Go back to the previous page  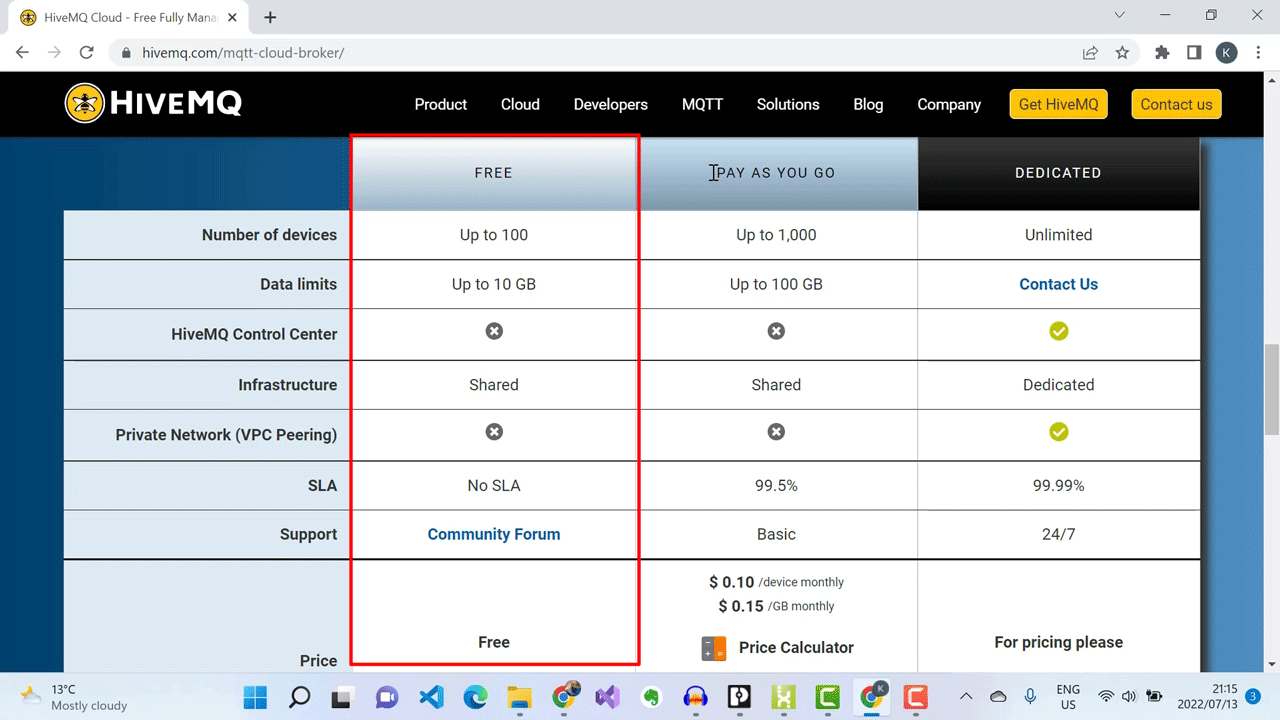click(22, 52)
